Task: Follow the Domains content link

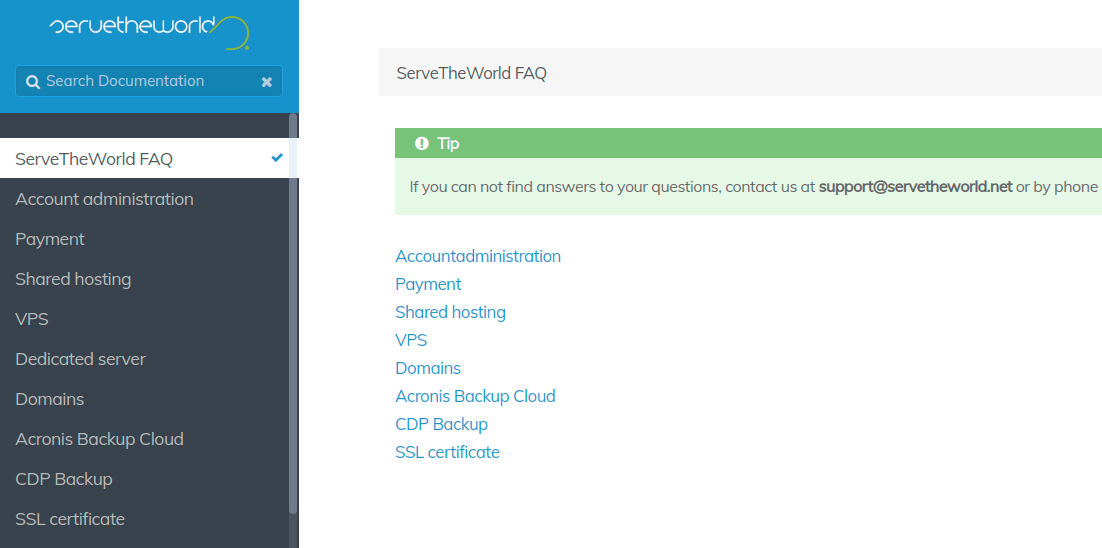Action: point(428,368)
